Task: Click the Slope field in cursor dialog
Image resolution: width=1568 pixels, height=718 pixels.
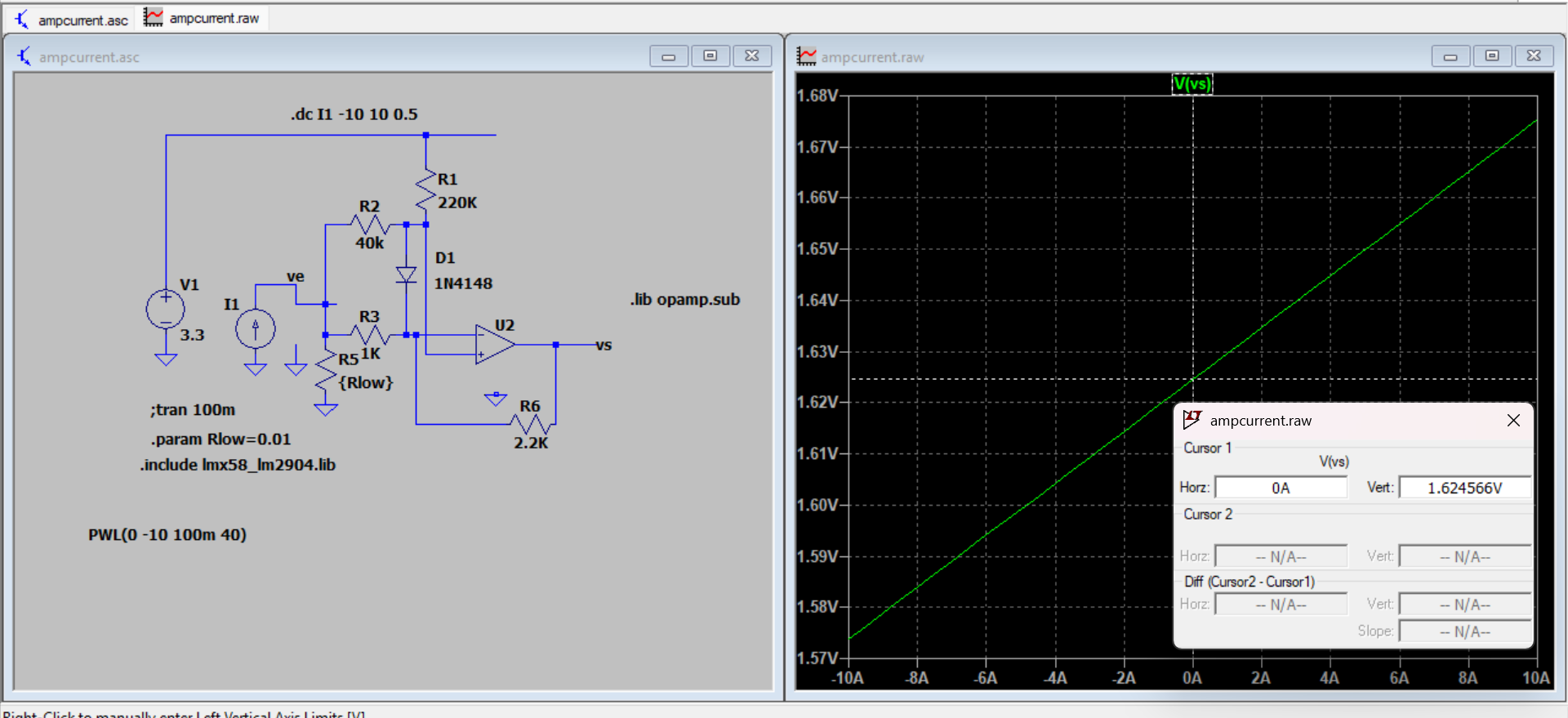Action: tap(1464, 631)
